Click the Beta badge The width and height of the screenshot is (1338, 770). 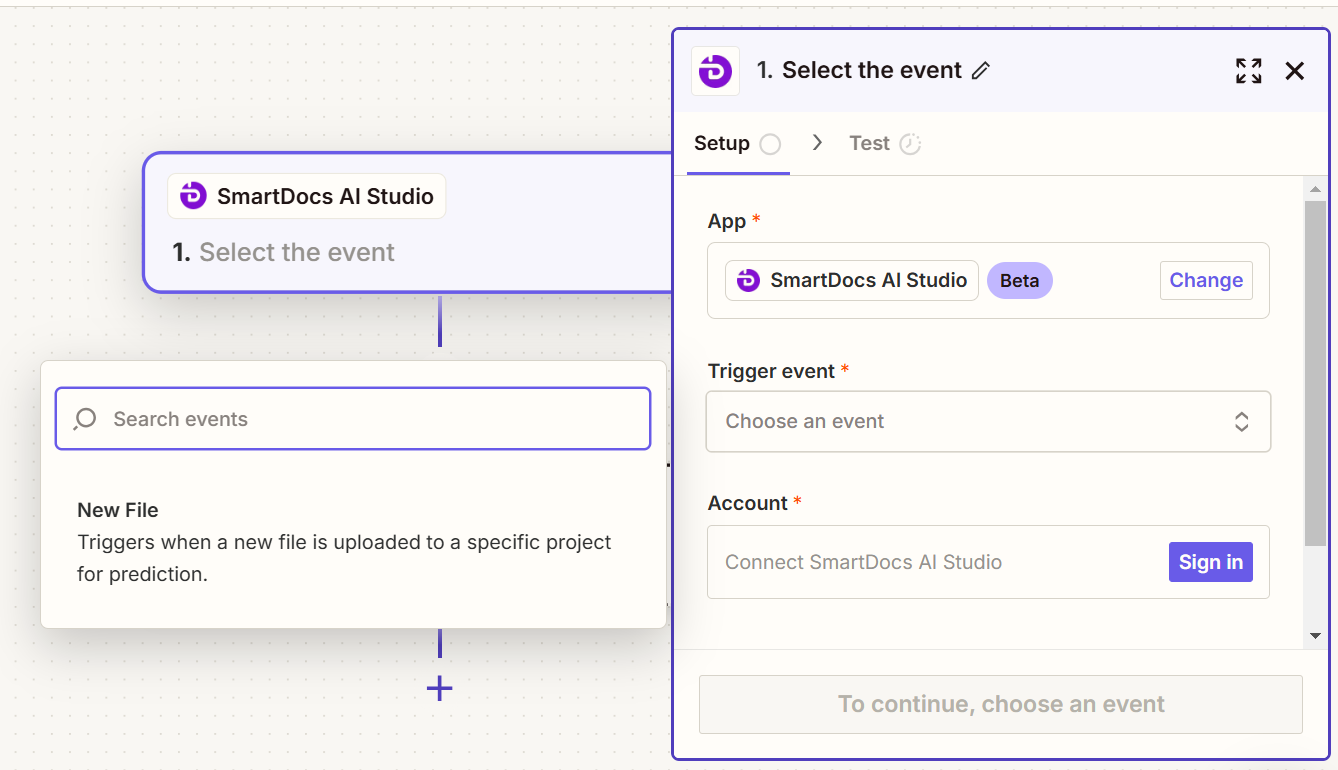(x=1019, y=281)
